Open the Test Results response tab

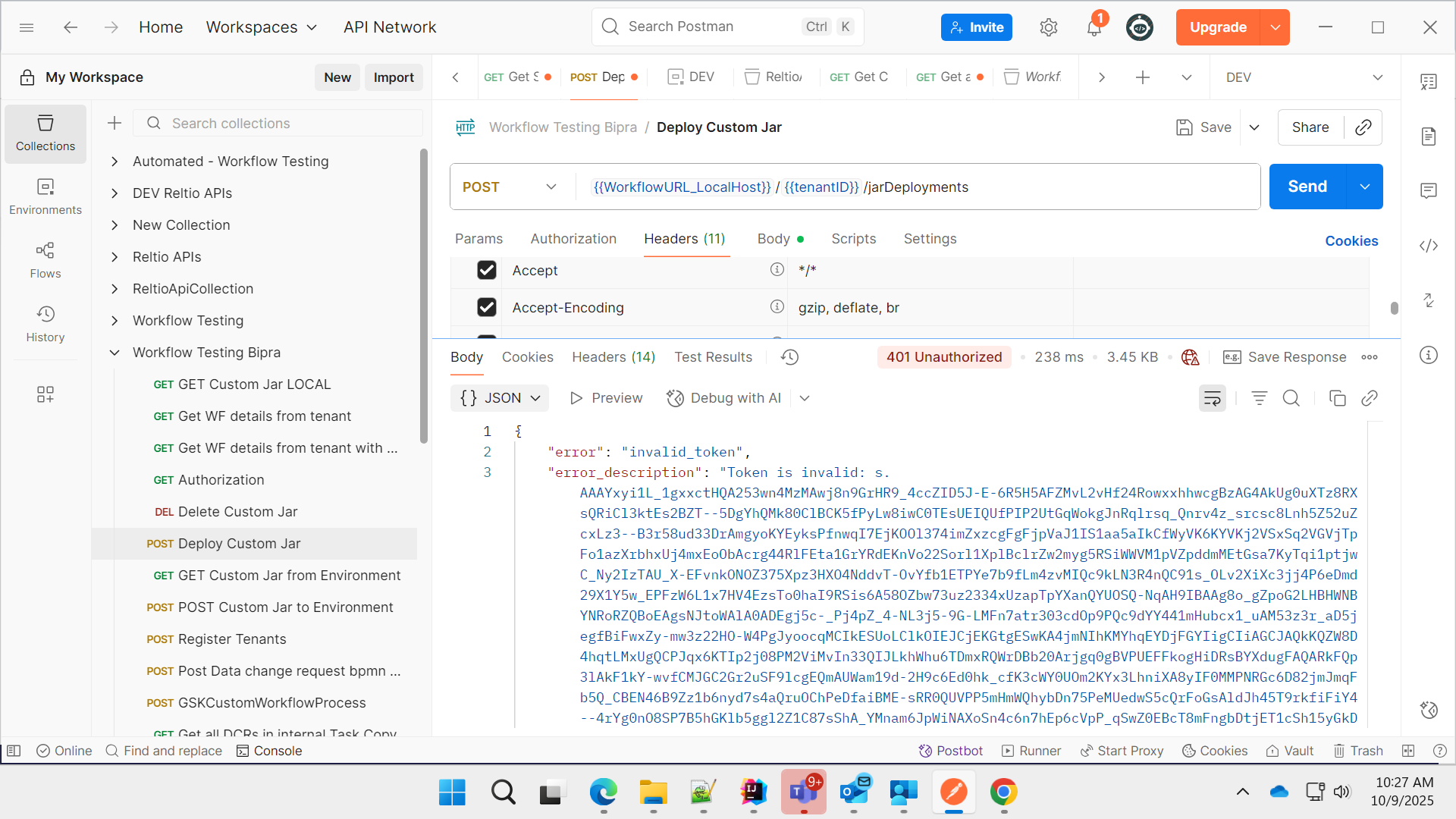[x=713, y=357]
